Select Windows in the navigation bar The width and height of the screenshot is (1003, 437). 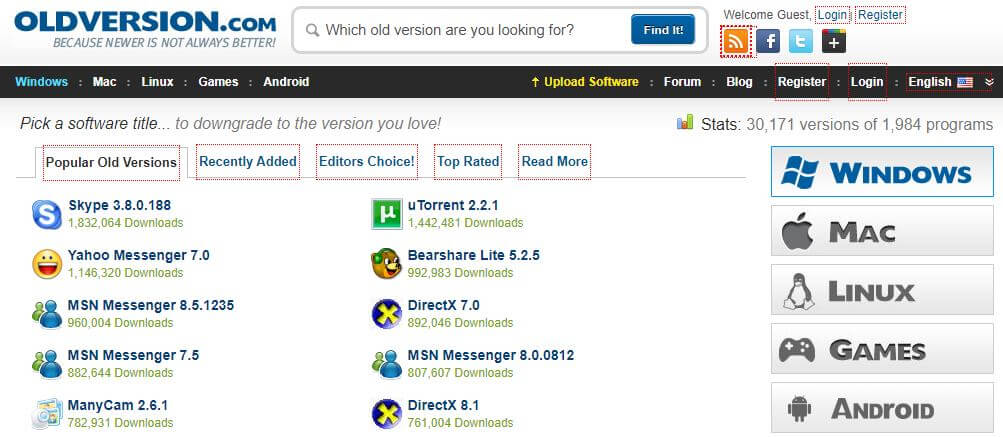42,82
